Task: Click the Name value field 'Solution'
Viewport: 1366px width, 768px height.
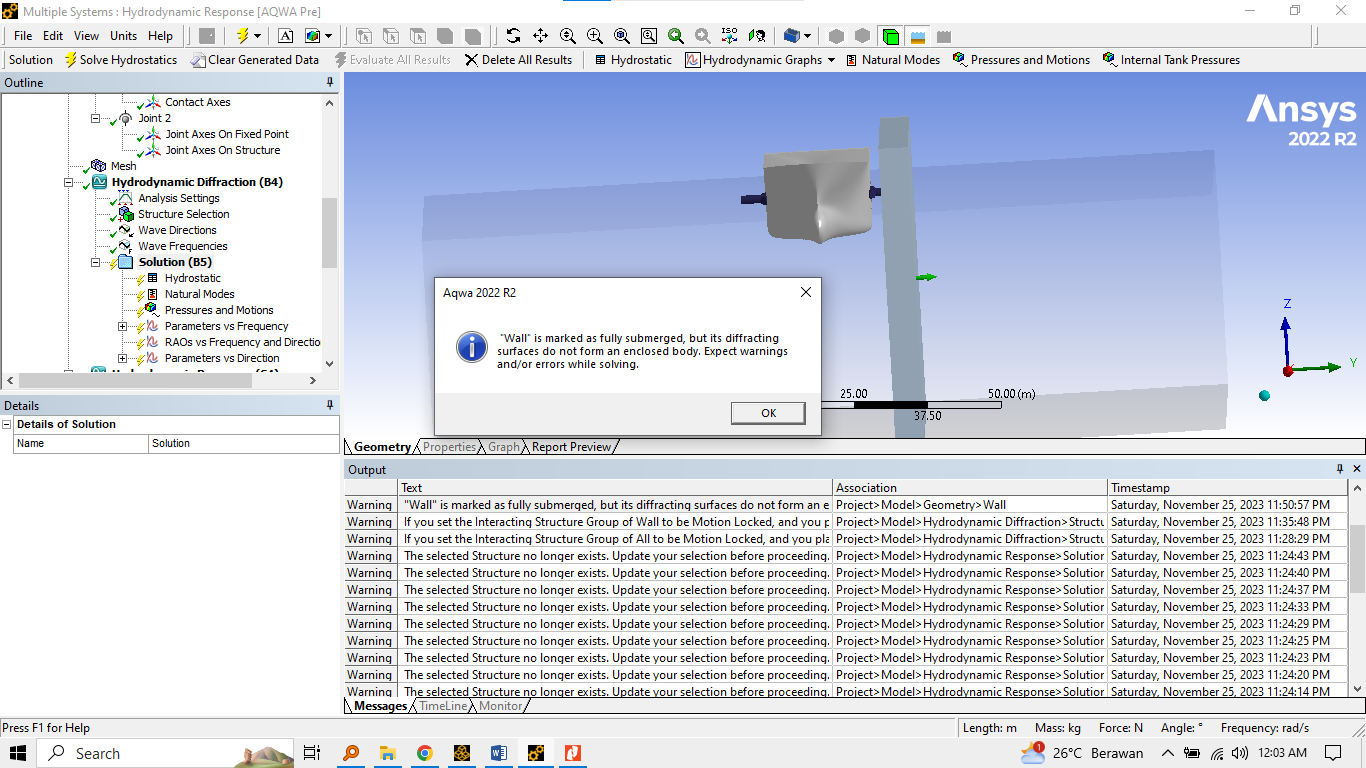Action: 244,443
